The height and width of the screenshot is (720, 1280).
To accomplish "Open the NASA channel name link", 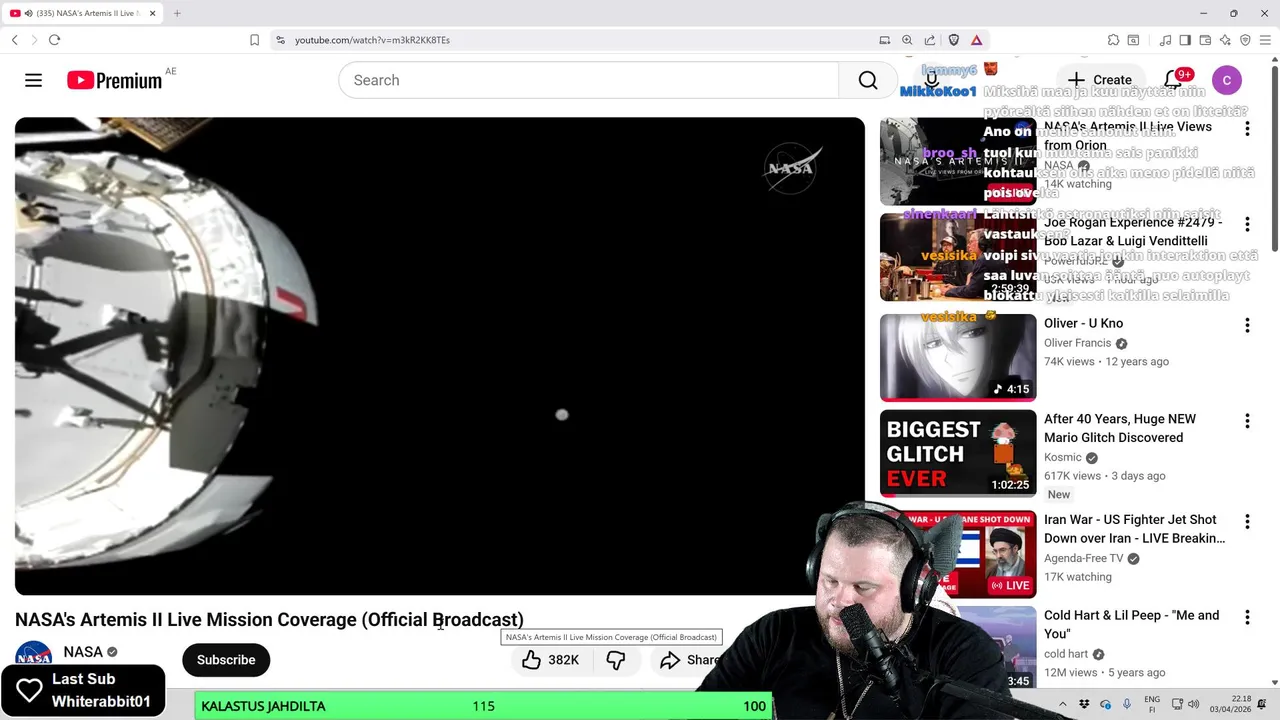I will [83, 652].
